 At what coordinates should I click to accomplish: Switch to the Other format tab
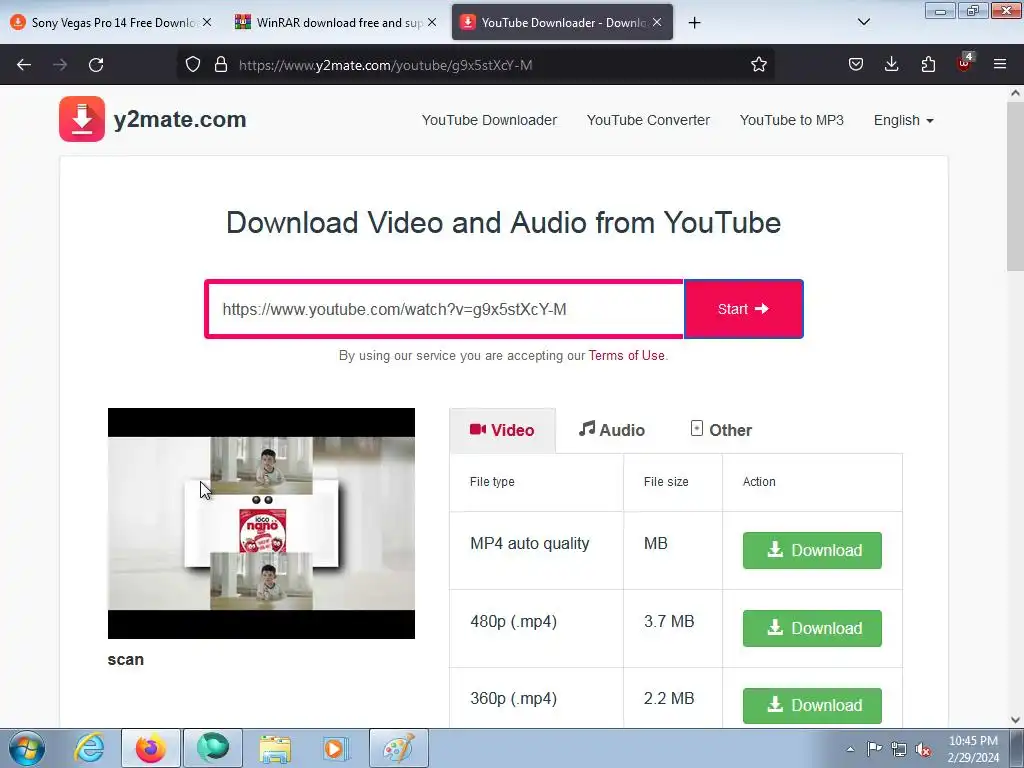721,430
